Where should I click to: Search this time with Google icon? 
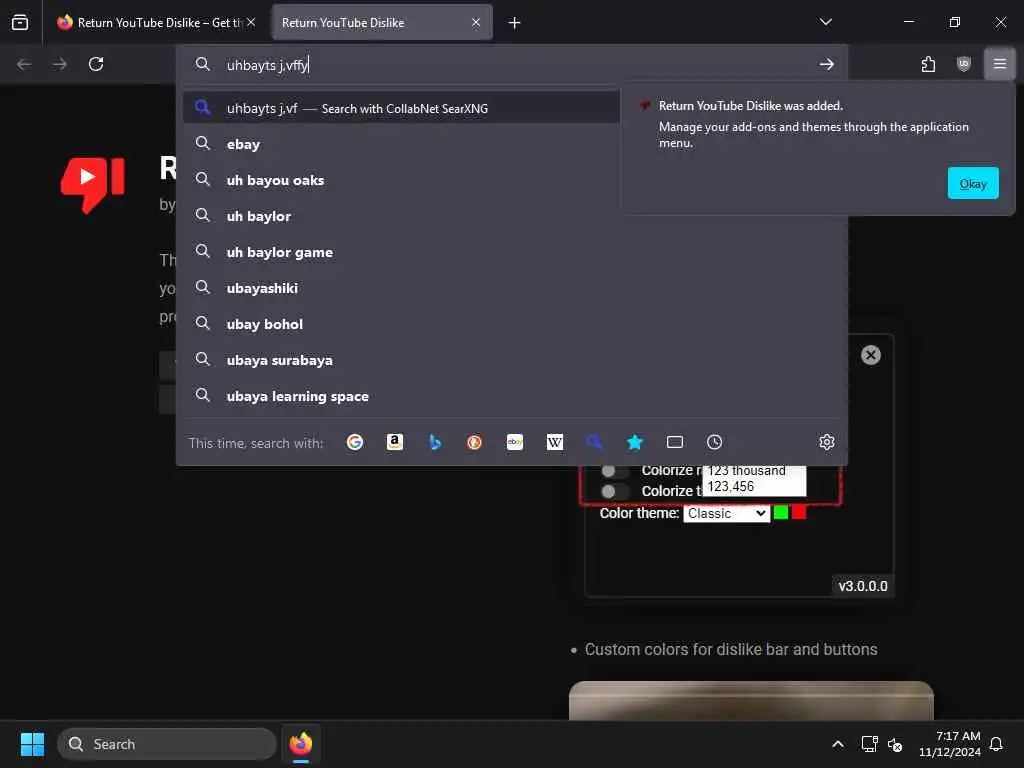[x=355, y=442]
